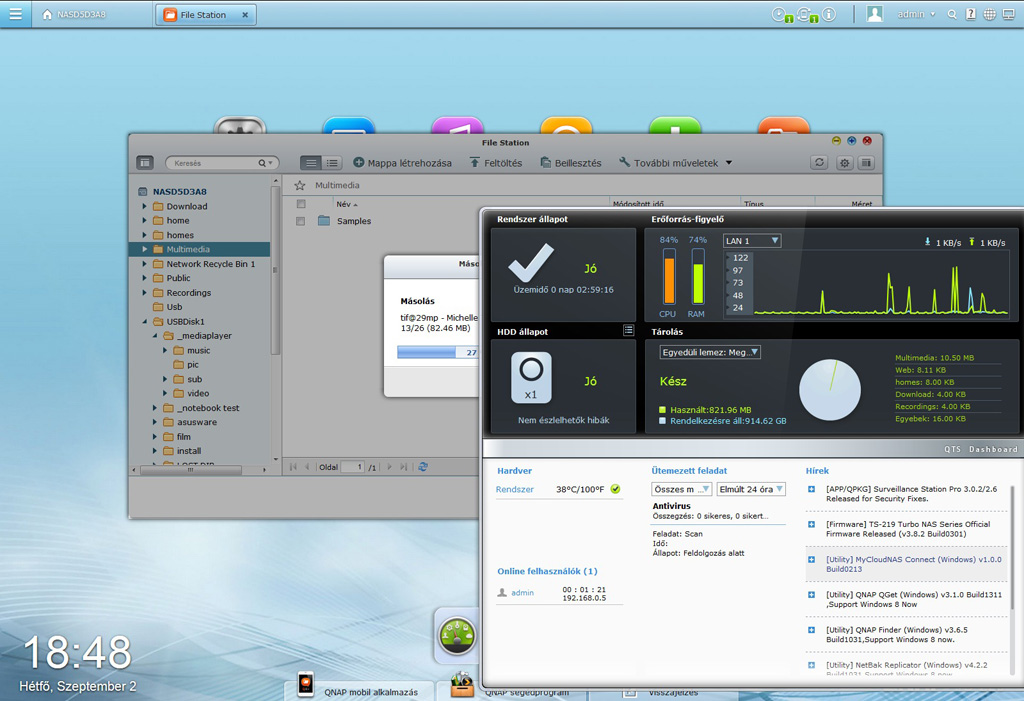The width and height of the screenshot is (1024, 701).
Task: Open the HDD állapot list icon
Action: click(628, 331)
